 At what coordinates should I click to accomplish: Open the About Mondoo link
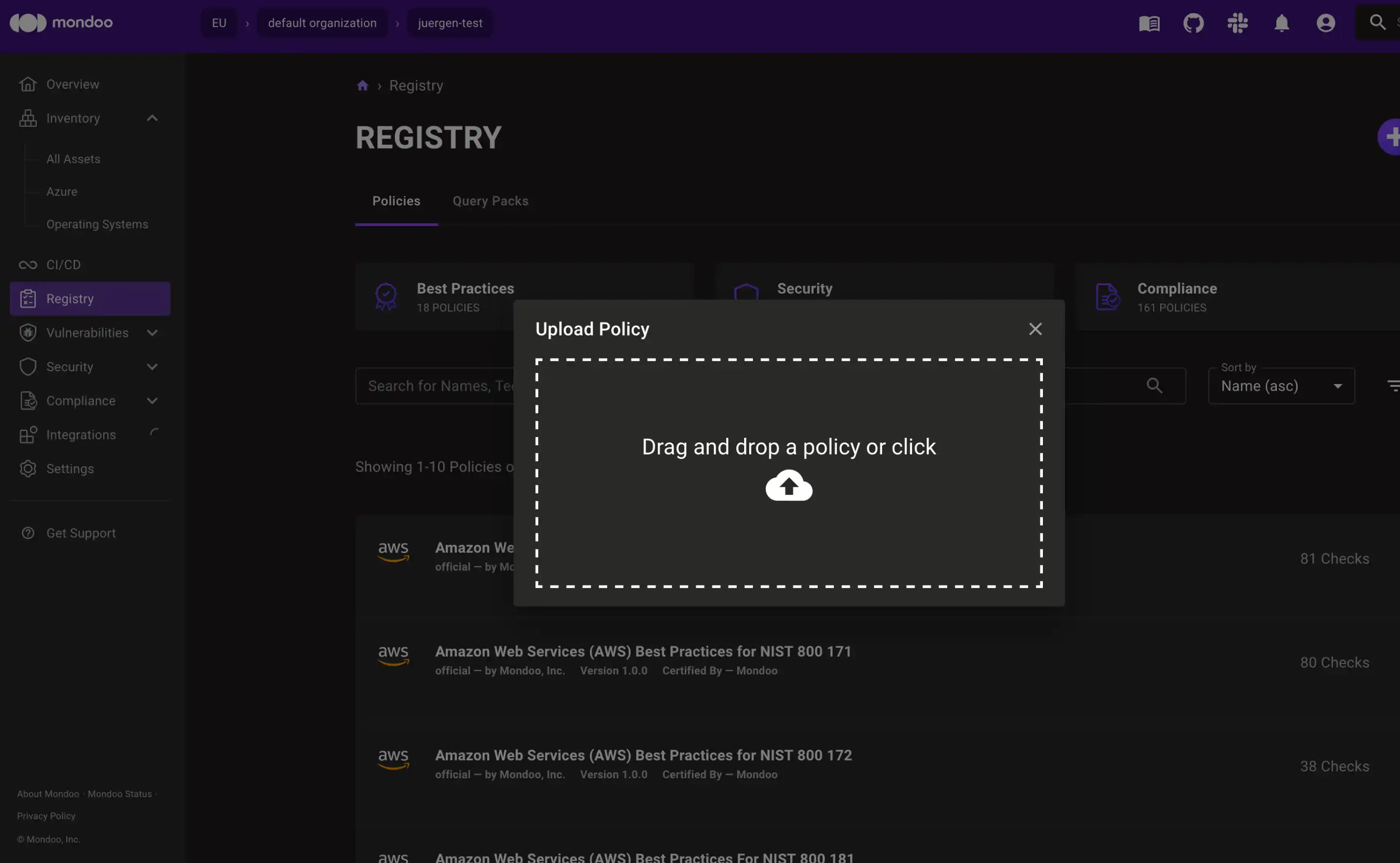pyautogui.click(x=48, y=794)
